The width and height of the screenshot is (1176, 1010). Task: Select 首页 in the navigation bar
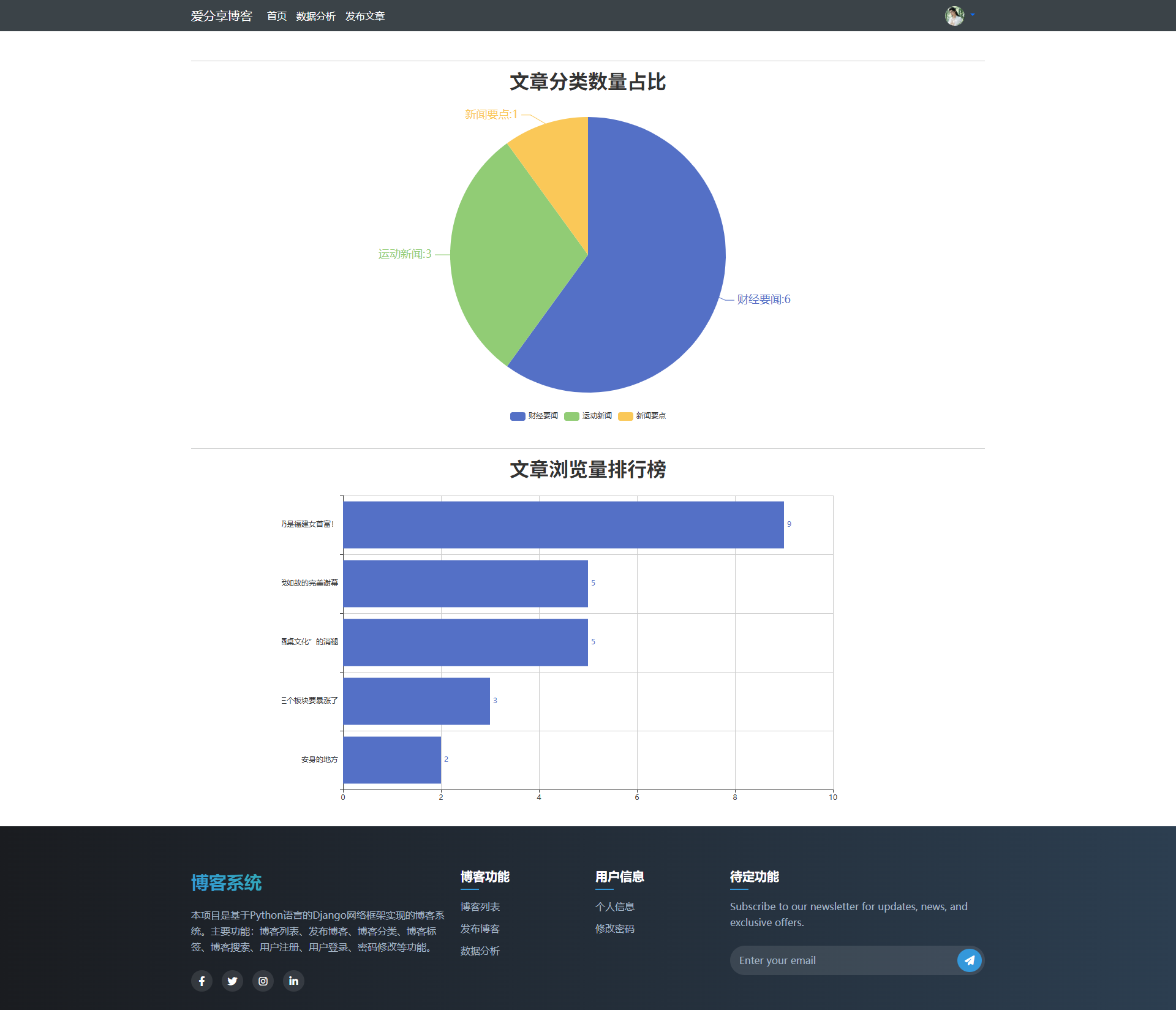click(x=276, y=17)
